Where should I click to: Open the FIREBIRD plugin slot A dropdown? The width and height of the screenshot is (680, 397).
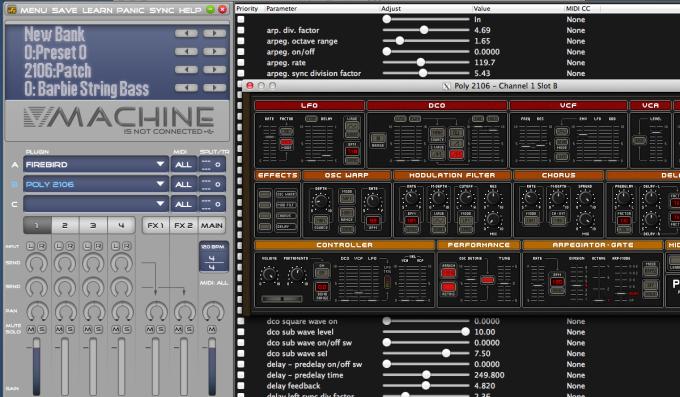click(96, 164)
